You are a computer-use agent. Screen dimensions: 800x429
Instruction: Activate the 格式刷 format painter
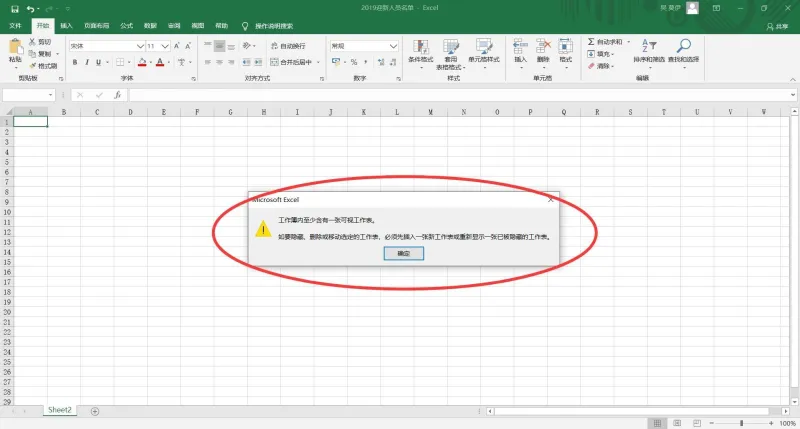click(43, 66)
